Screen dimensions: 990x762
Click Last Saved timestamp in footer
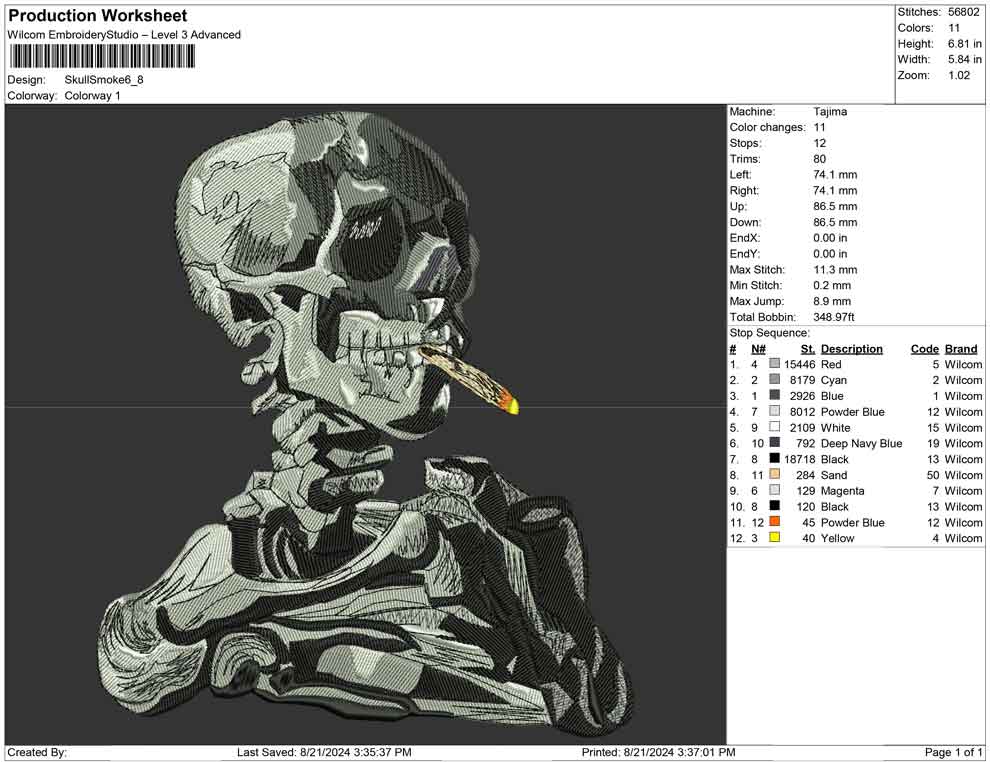coord(325,752)
